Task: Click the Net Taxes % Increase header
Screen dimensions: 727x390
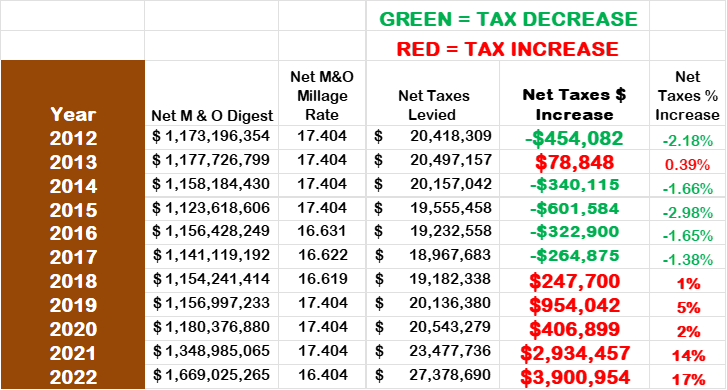Action: 687,96
